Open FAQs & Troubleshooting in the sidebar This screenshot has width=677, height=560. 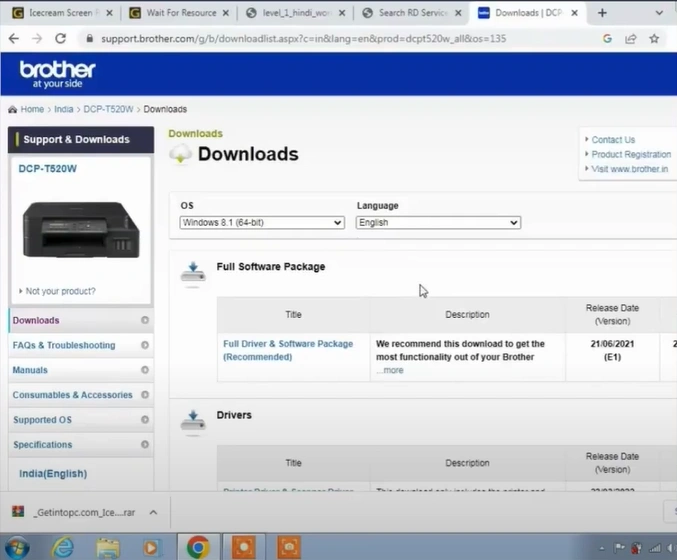point(64,345)
